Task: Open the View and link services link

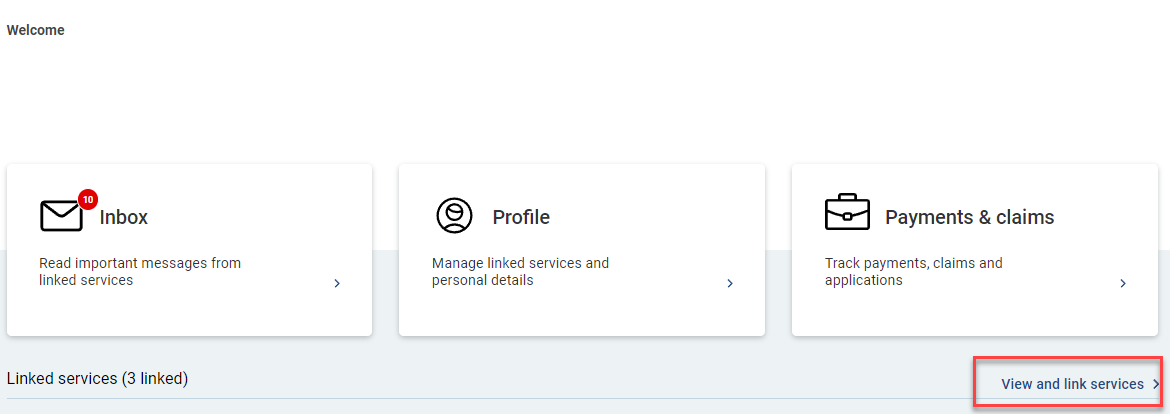Action: (x=1072, y=384)
